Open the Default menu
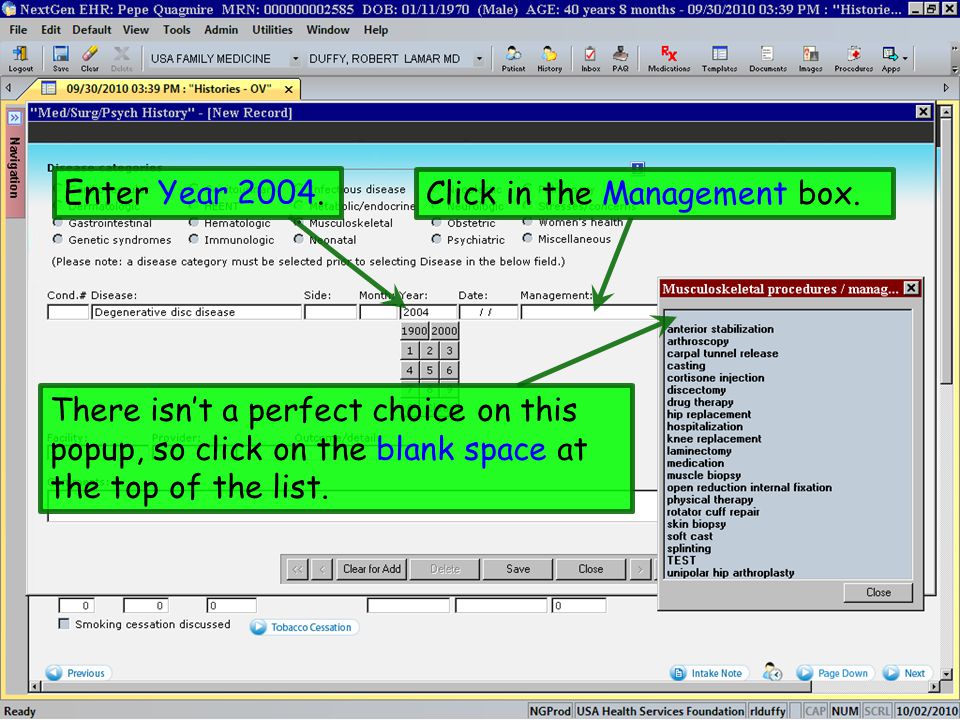Viewport: 960px width, 720px height. pos(92,29)
